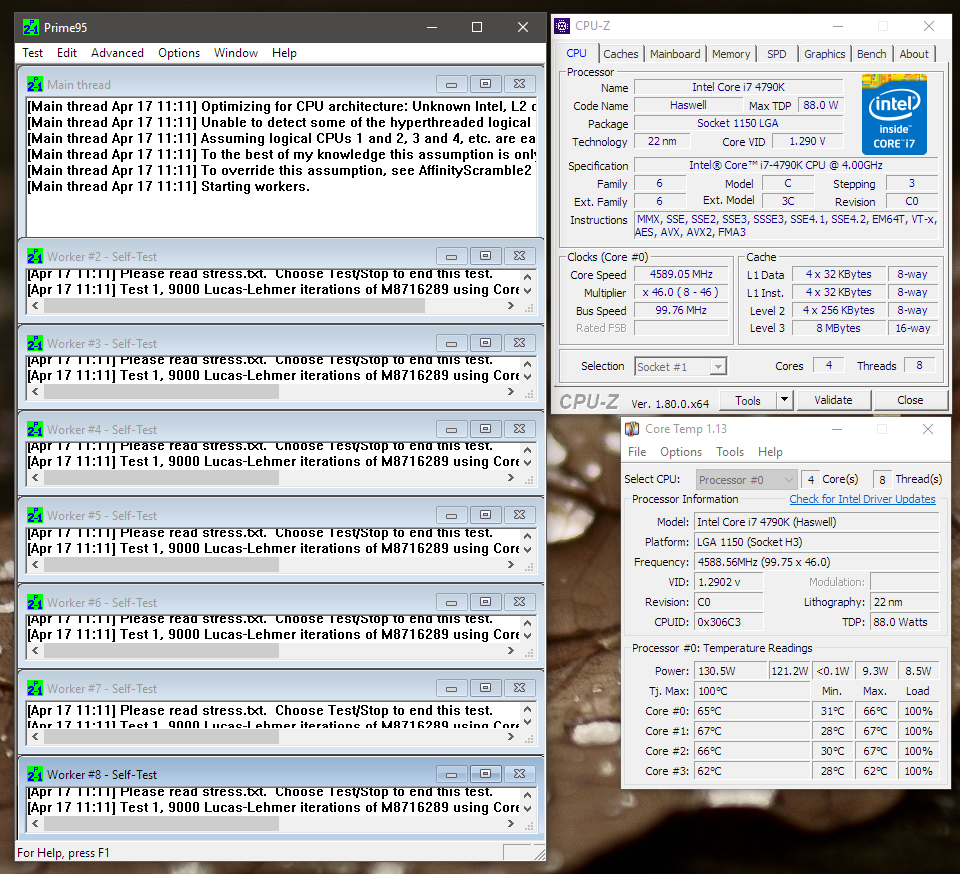
Task: Click the Worker #5 window icon
Action: (35, 515)
